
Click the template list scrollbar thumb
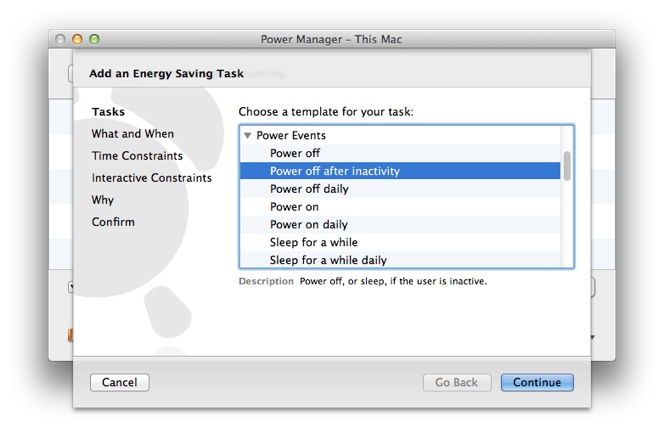(567, 166)
